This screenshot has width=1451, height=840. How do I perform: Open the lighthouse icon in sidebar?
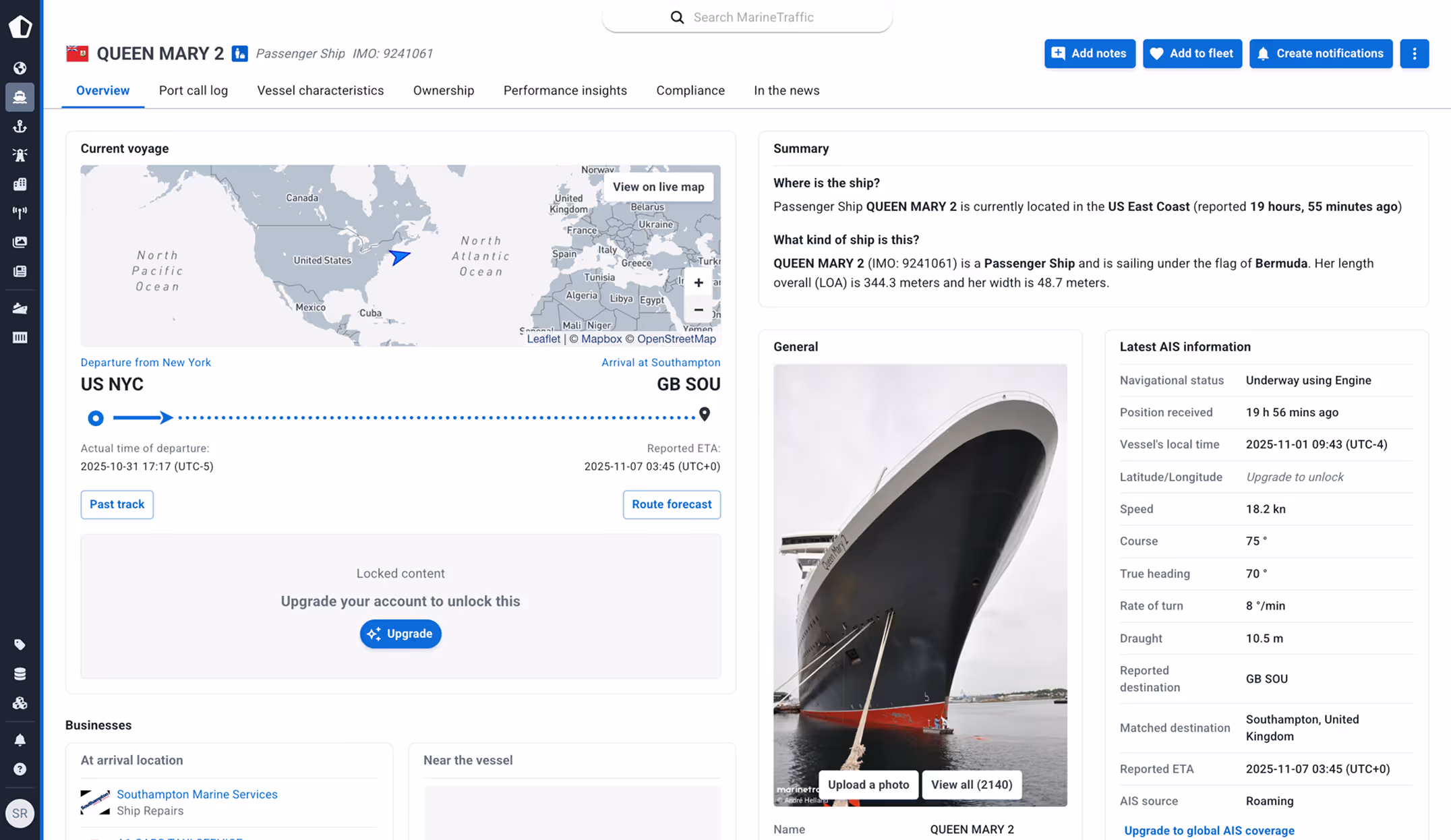(20, 155)
